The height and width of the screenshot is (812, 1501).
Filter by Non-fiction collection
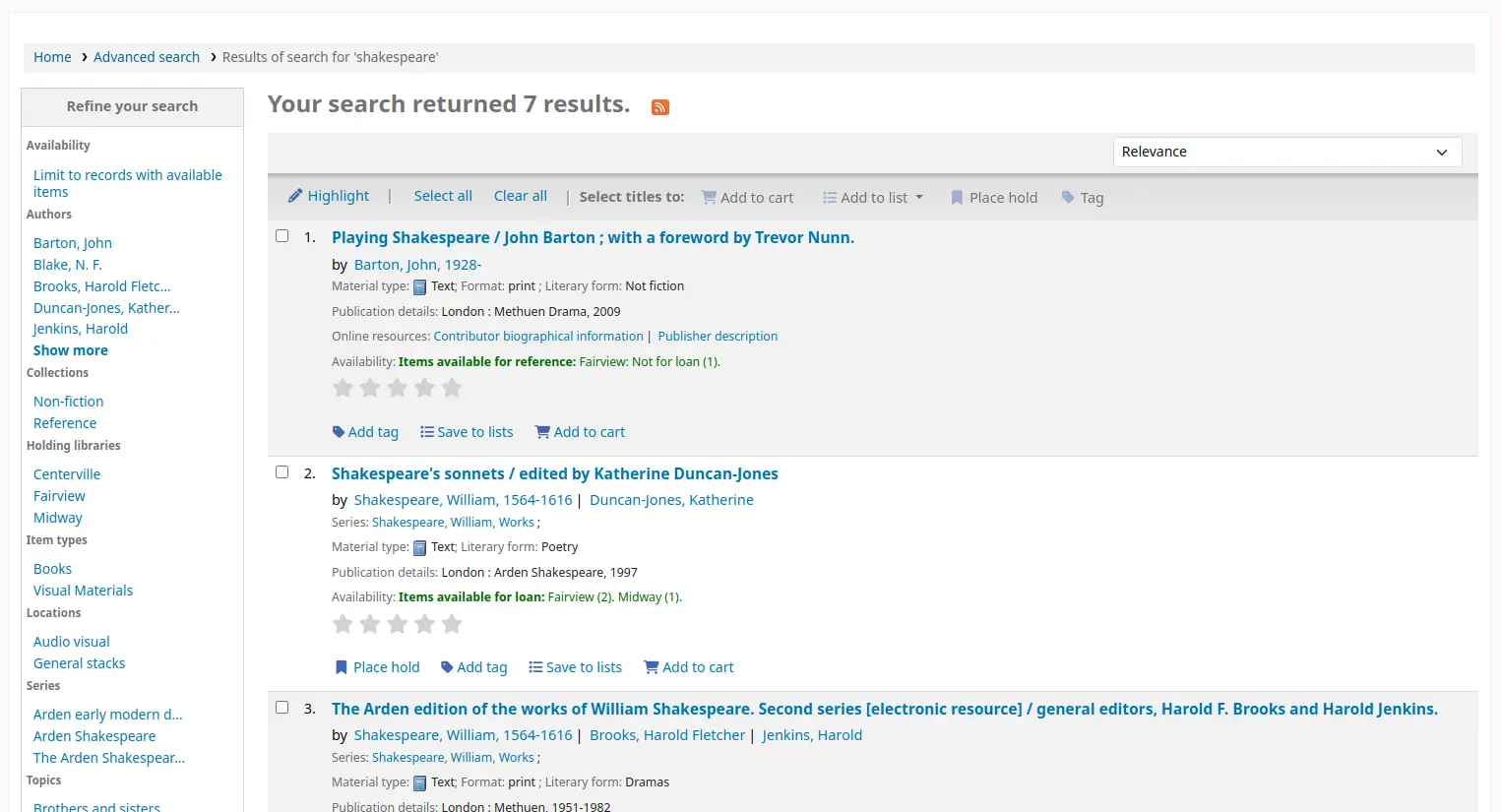(x=68, y=402)
